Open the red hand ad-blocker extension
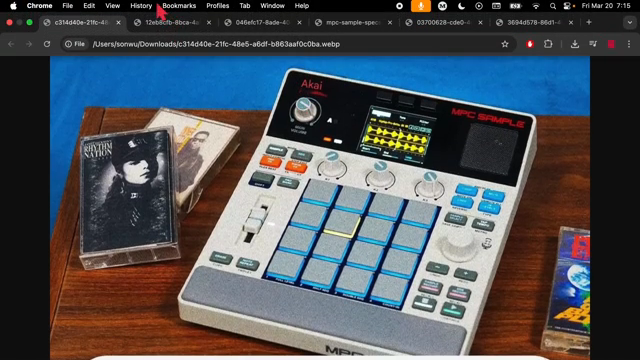The height and width of the screenshot is (360, 640). tap(530, 44)
